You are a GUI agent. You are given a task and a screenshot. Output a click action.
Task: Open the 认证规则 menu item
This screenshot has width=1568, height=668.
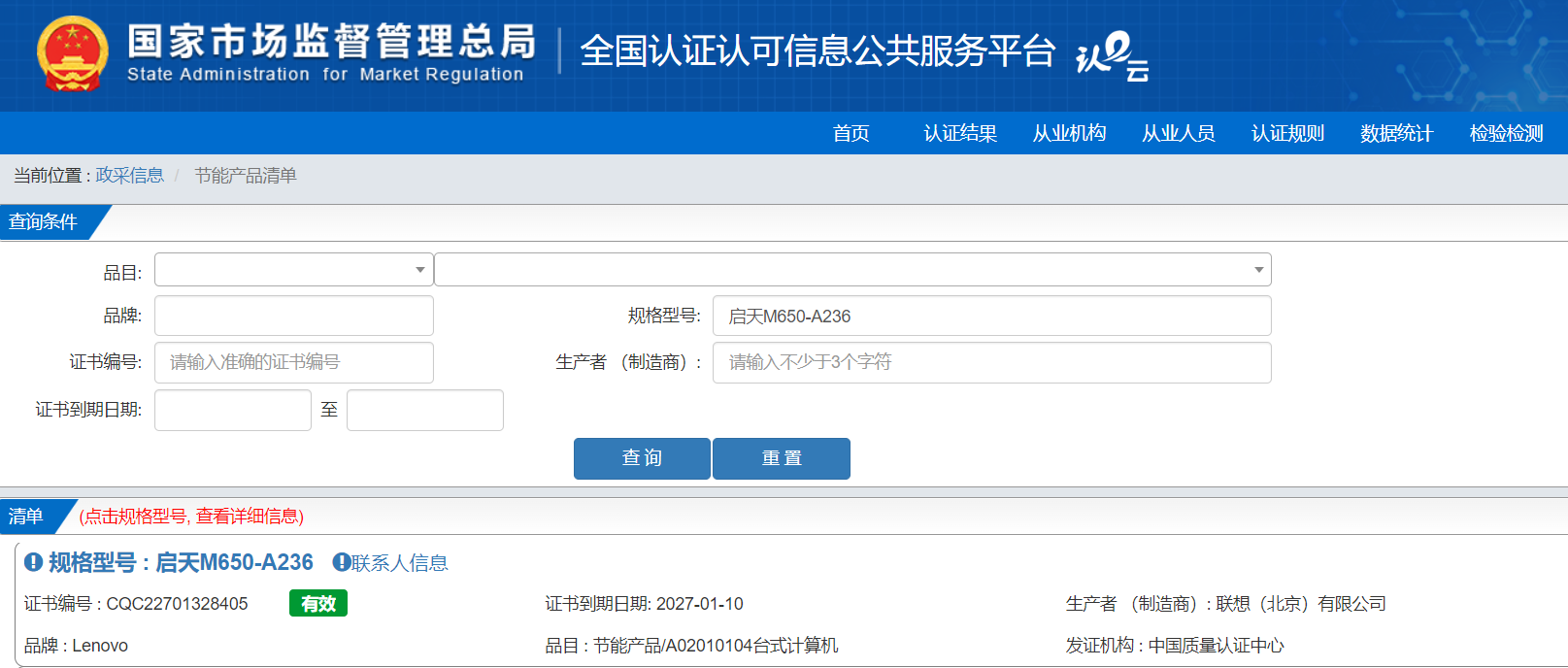pyautogui.click(x=1287, y=133)
